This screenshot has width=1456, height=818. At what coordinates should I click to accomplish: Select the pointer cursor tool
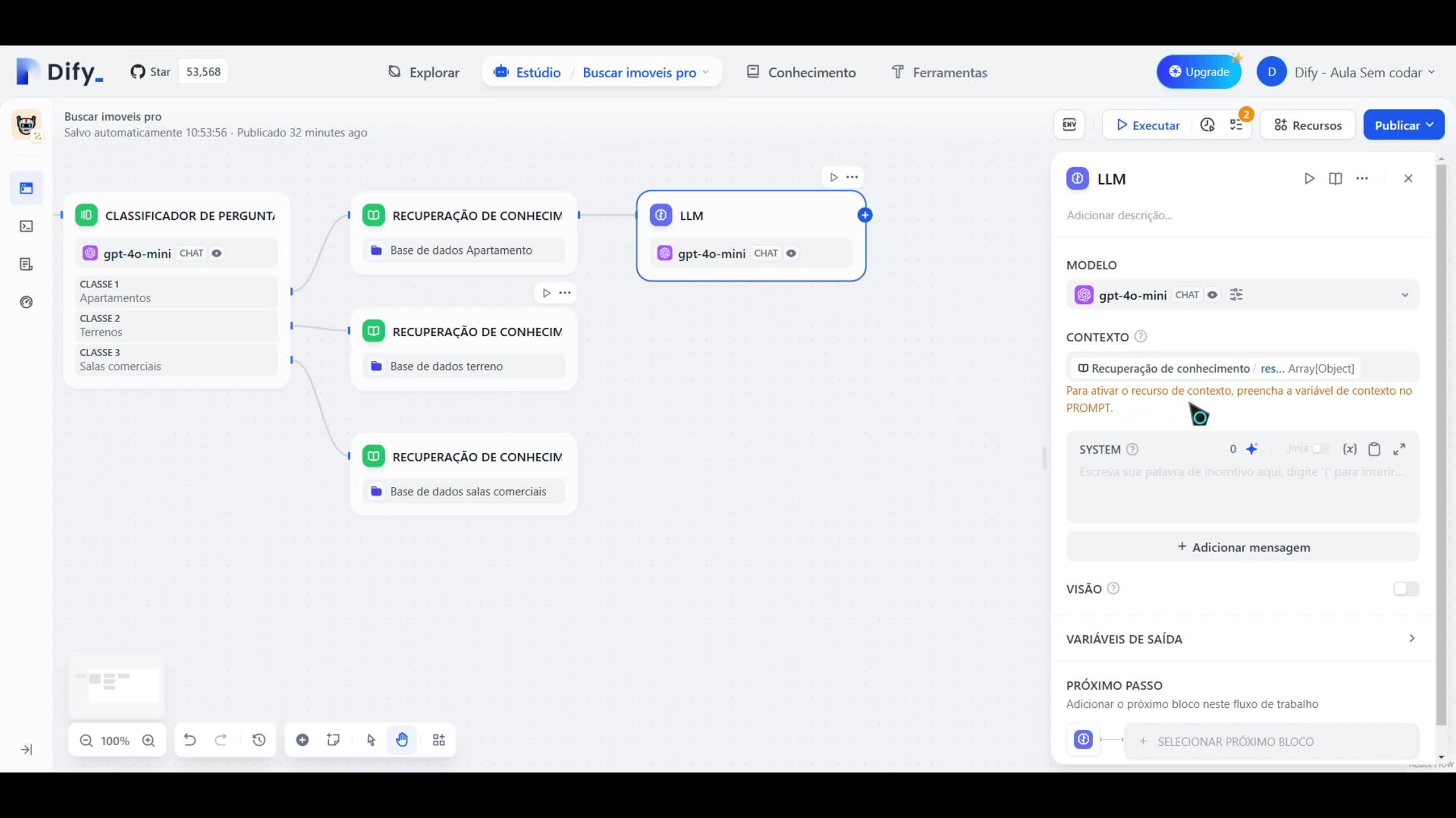pyautogui.click(x=370, y=740)
